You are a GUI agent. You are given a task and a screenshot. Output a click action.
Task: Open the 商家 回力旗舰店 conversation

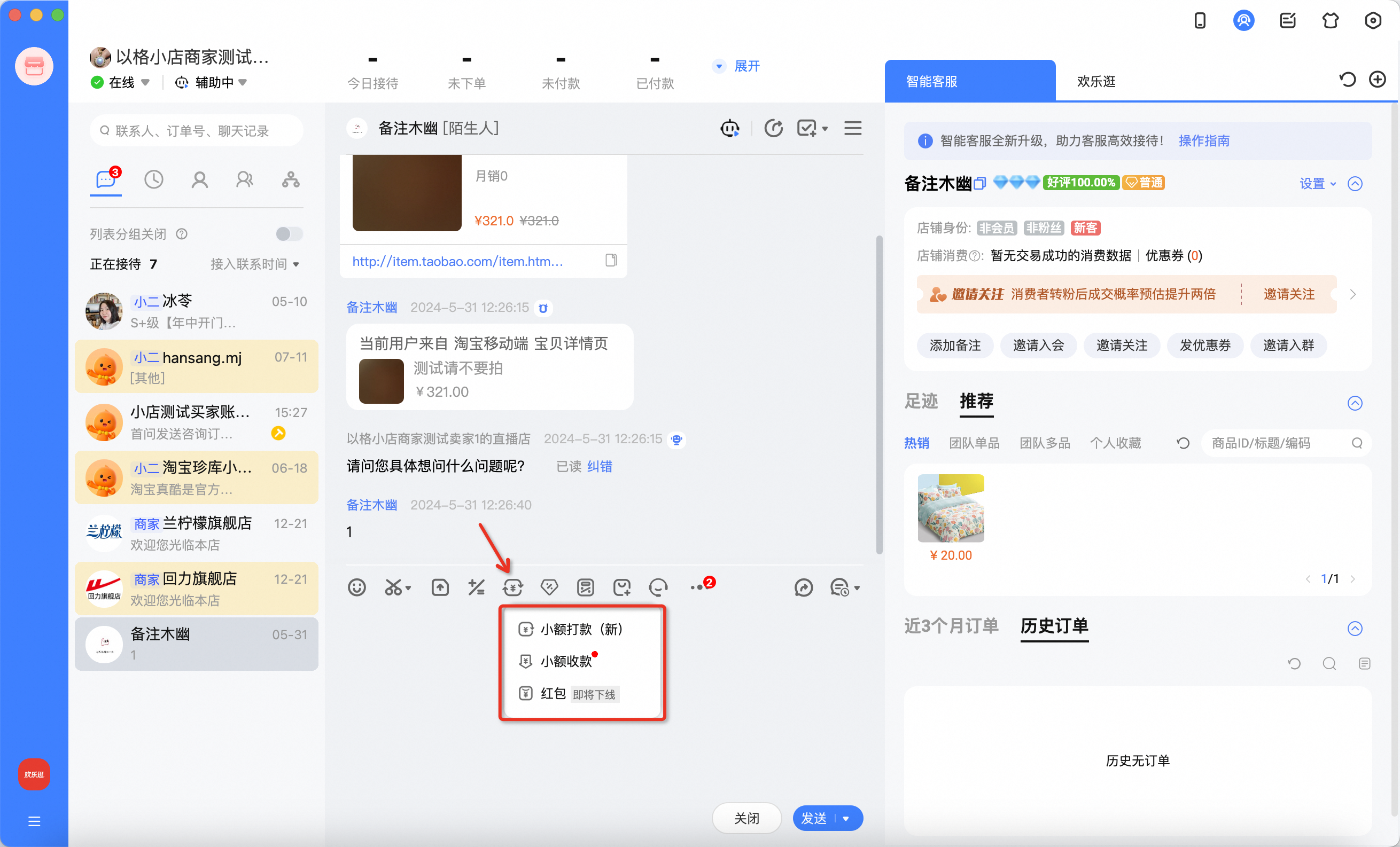click(197, 589)
